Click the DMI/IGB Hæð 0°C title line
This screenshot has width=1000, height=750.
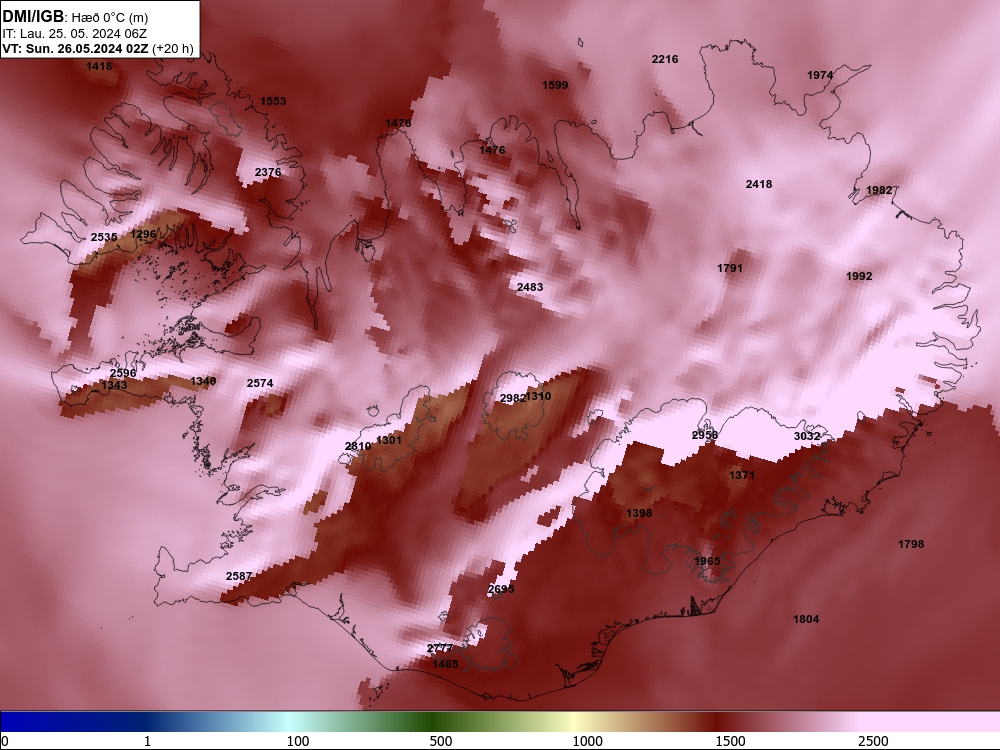point(75,17)
